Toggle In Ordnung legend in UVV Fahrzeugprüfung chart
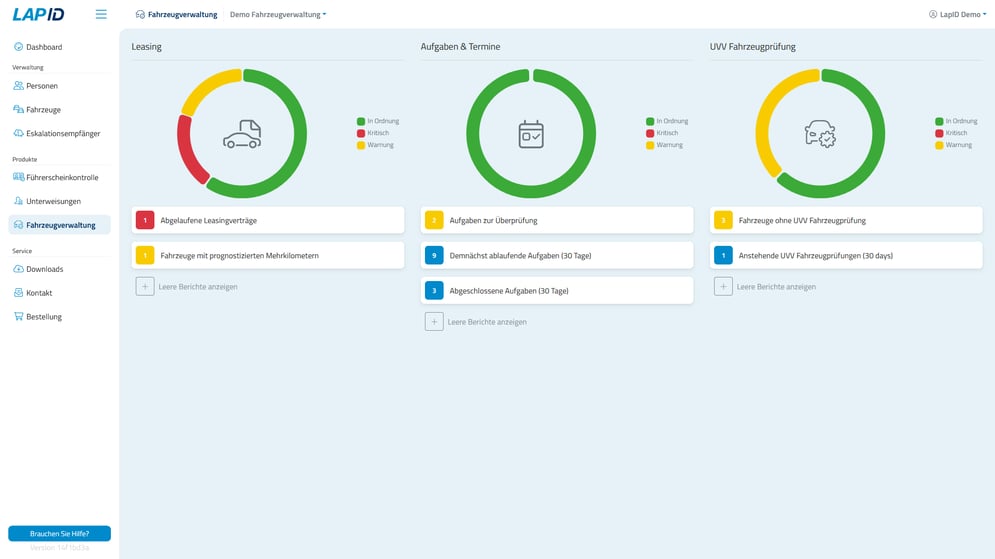This screenshot has width=995, height=559. pyautogui.click(x=957, y=121)
